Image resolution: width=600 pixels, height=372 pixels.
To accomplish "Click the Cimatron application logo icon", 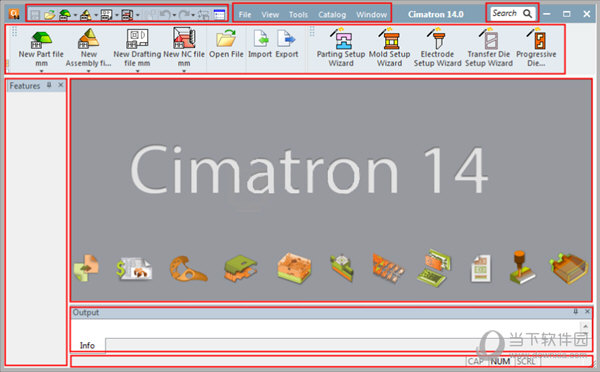I will [14, 15].
